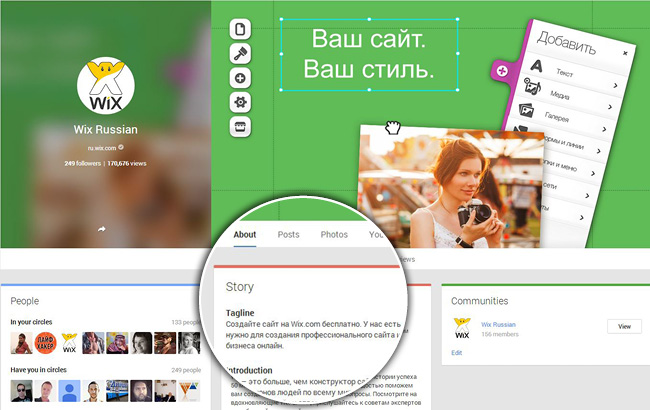
Task: Click the People heading
Action: 25,301
